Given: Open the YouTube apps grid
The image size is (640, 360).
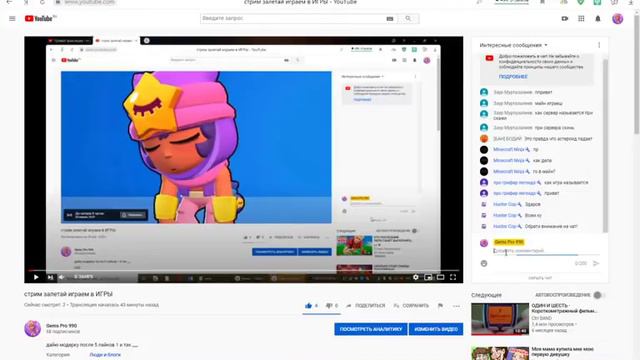Looking at the screenshot, I should point(581,19).
